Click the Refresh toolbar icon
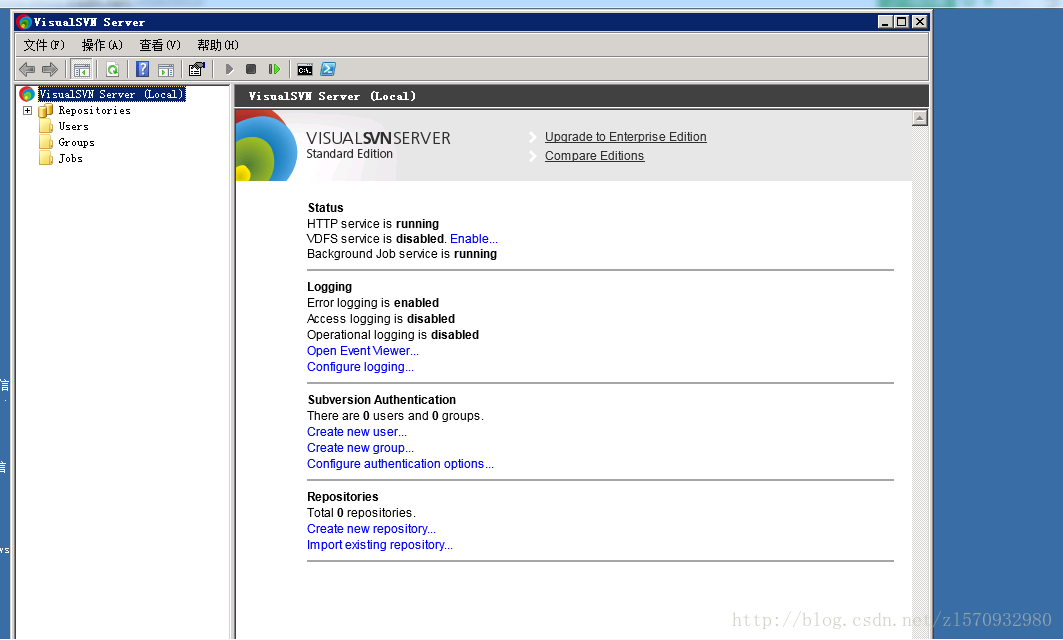 tap(113, 69)
